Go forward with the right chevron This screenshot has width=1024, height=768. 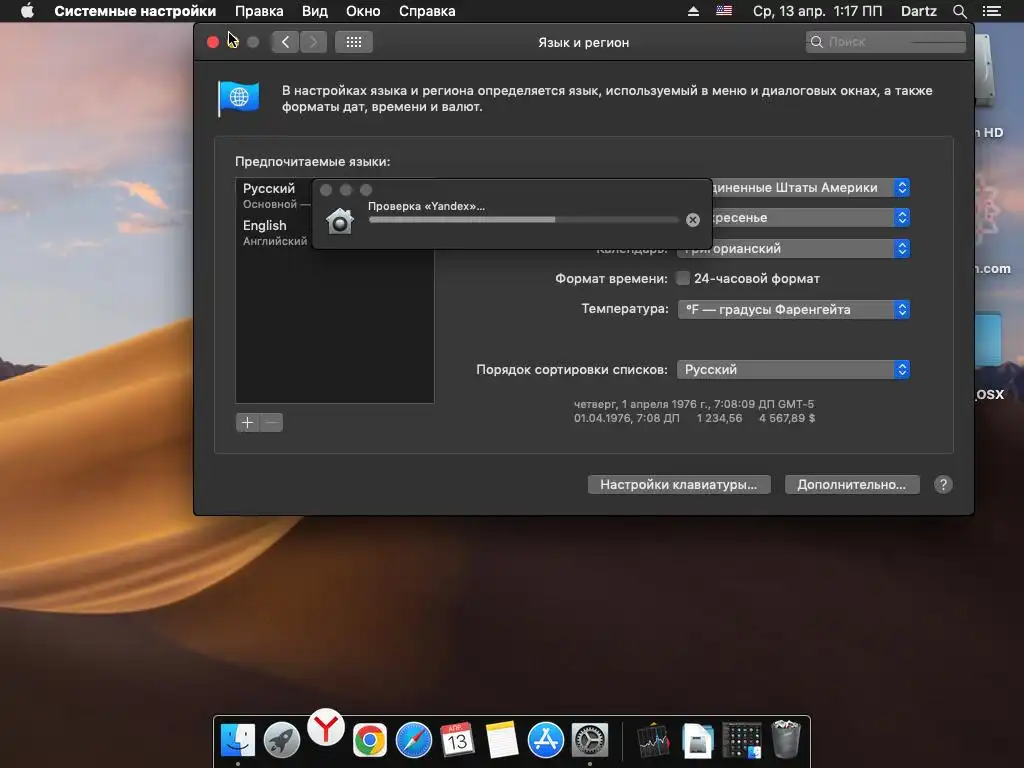(x=313, y=42)
